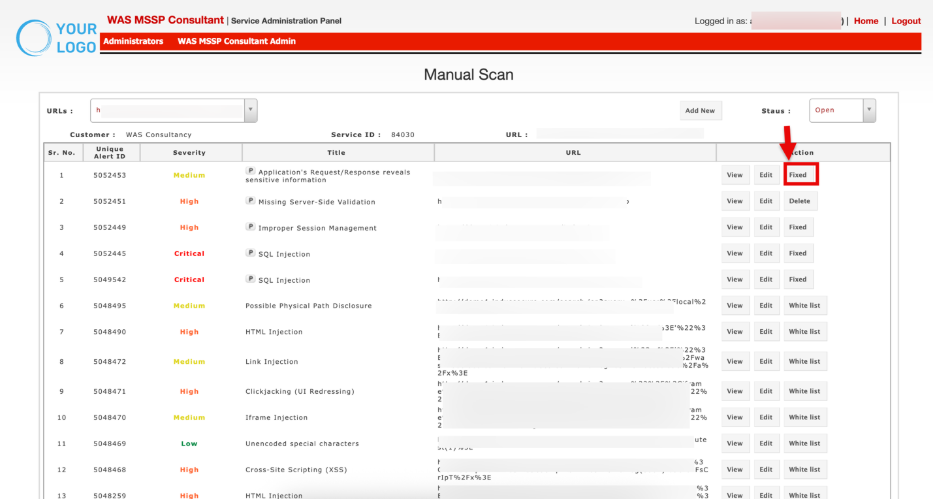Open WAS MSSP Consultant Admin menu

(236, 41)
